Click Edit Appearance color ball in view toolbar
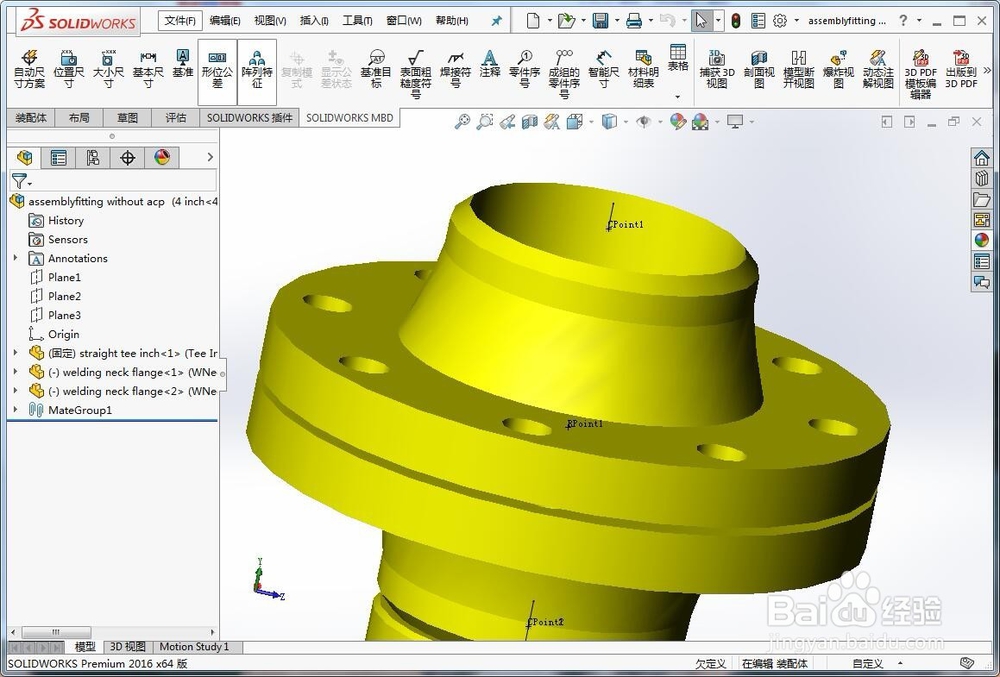The width and height of the screenshot is (1000, 677). (x=678, y=121)
